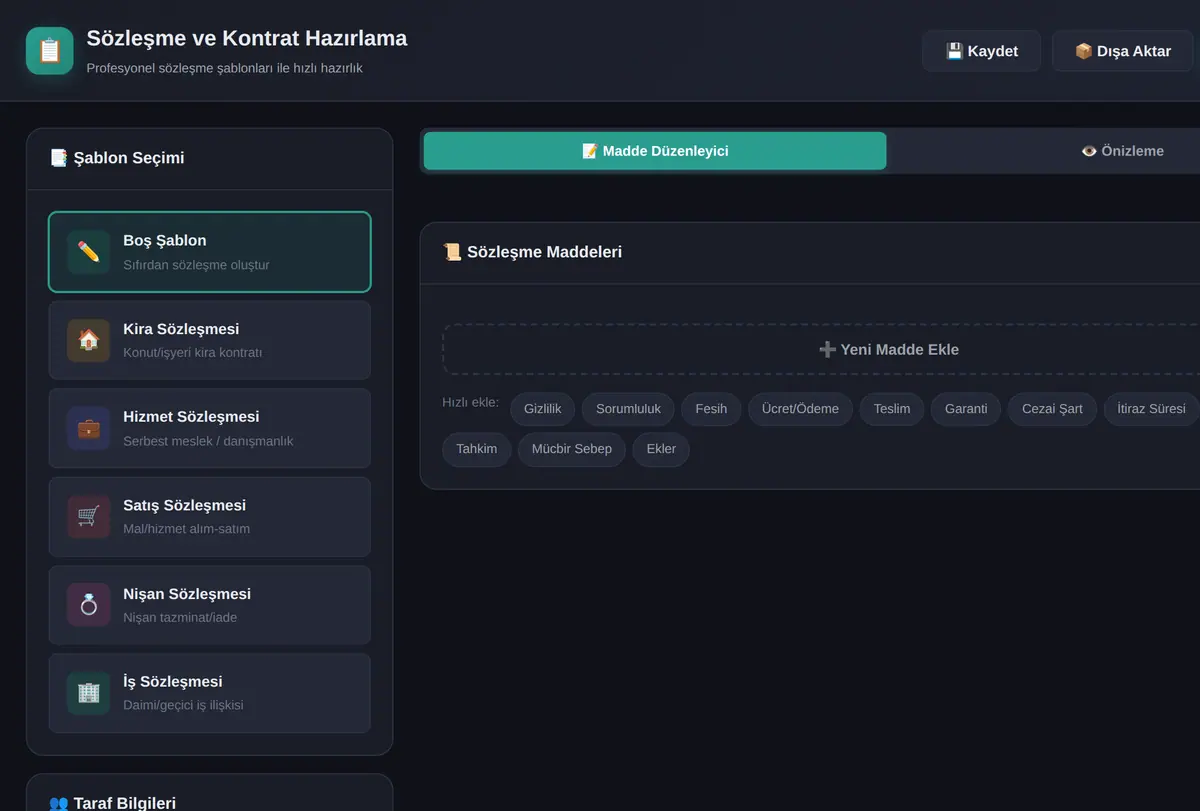This screenshot has height=811, width=1200.
Task: Click the house icon for Kira Sözleşmesi
Action: point(89,340)
